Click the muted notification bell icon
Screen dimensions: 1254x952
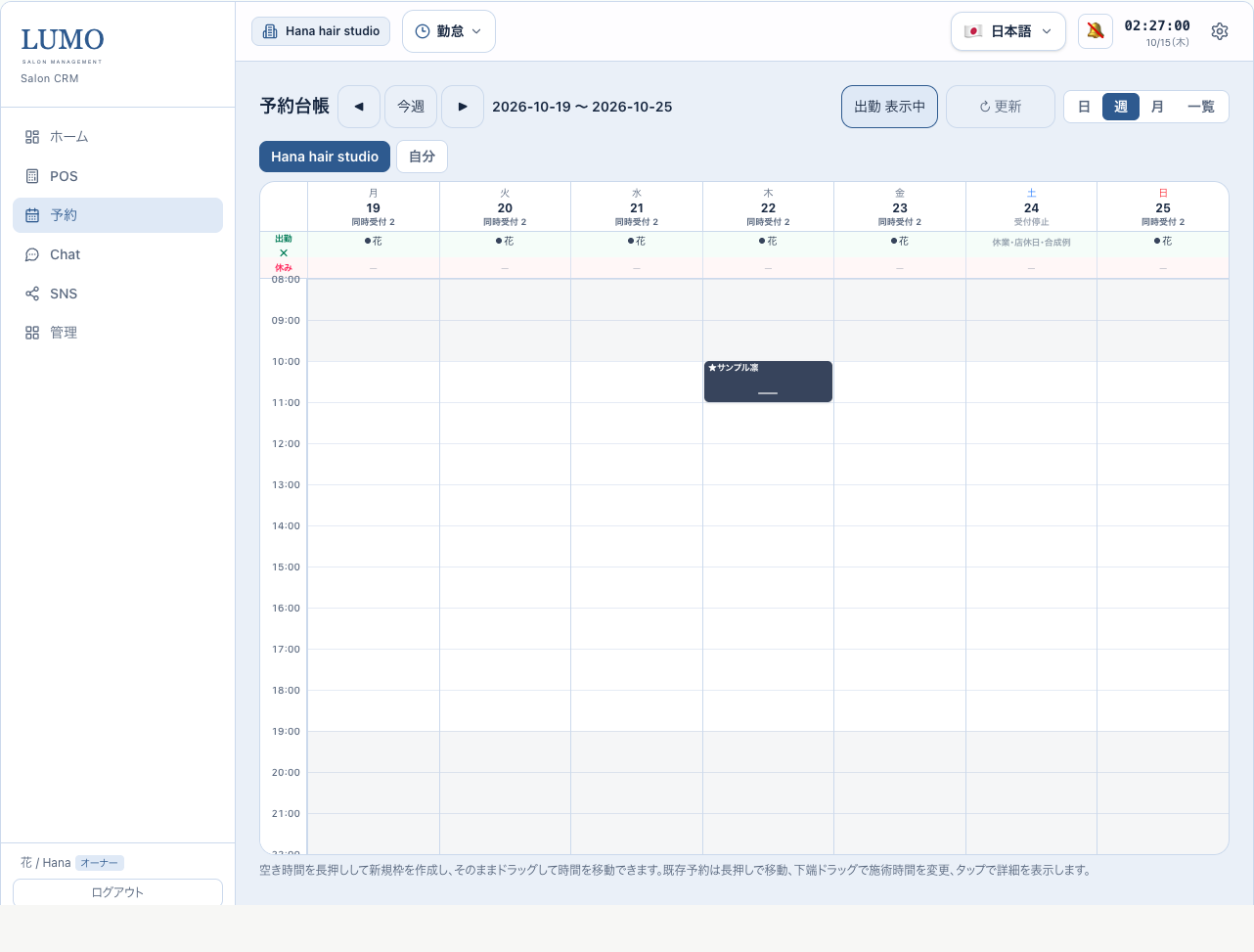tap(1096, 31)
